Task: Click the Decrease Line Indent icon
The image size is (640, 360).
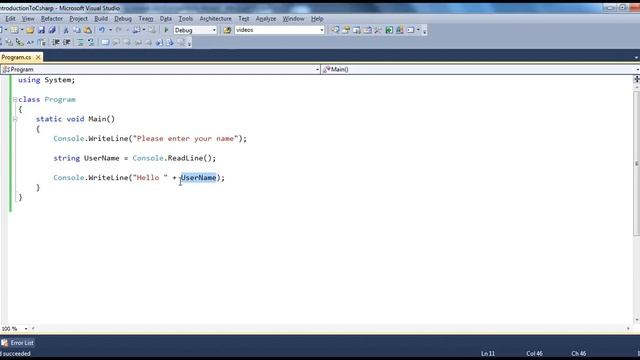Action: [x=56, y=42]
